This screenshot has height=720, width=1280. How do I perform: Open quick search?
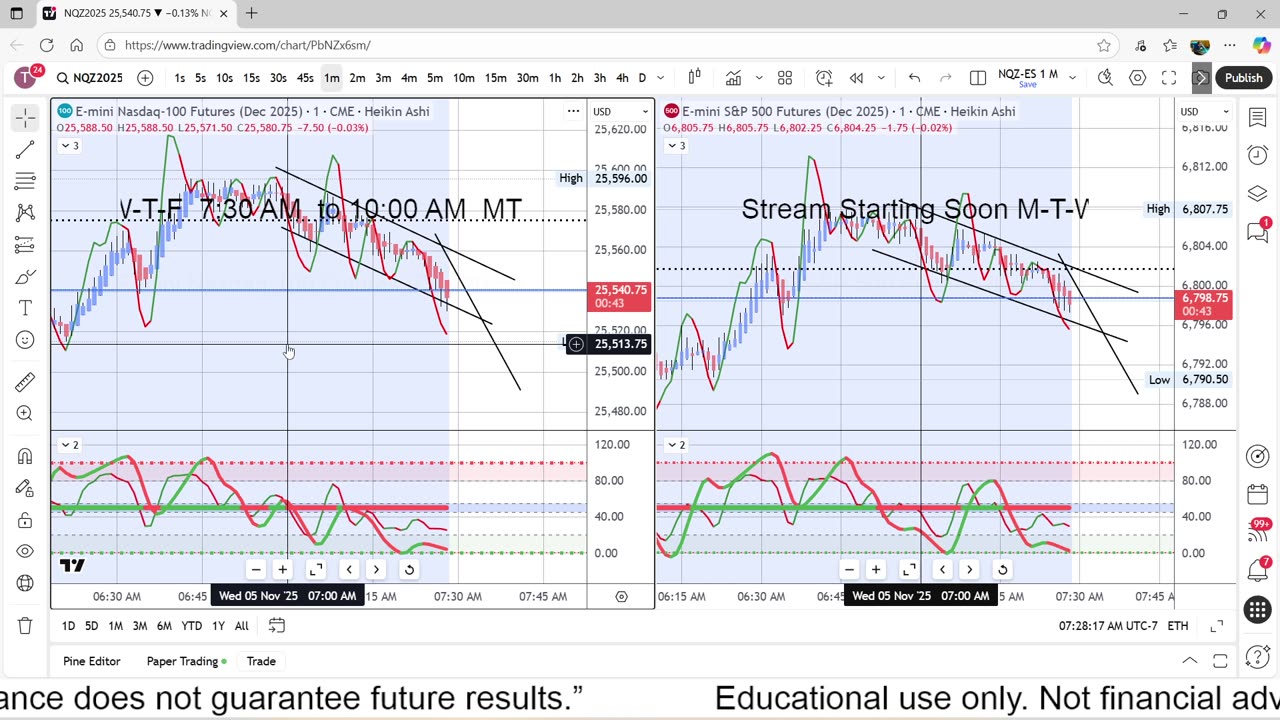click(x=1105, y=78)
